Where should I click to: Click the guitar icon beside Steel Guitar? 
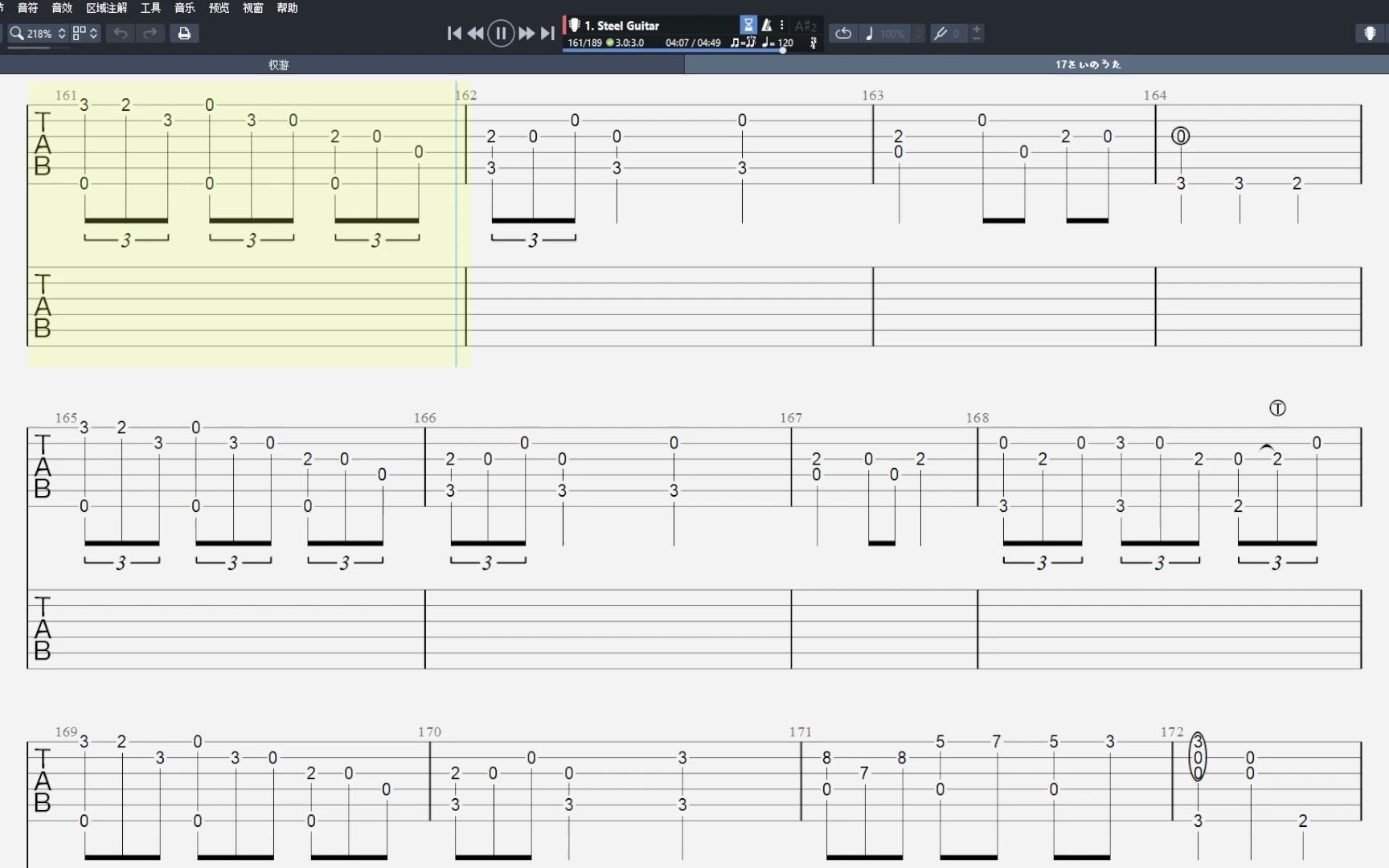[574, 26]
